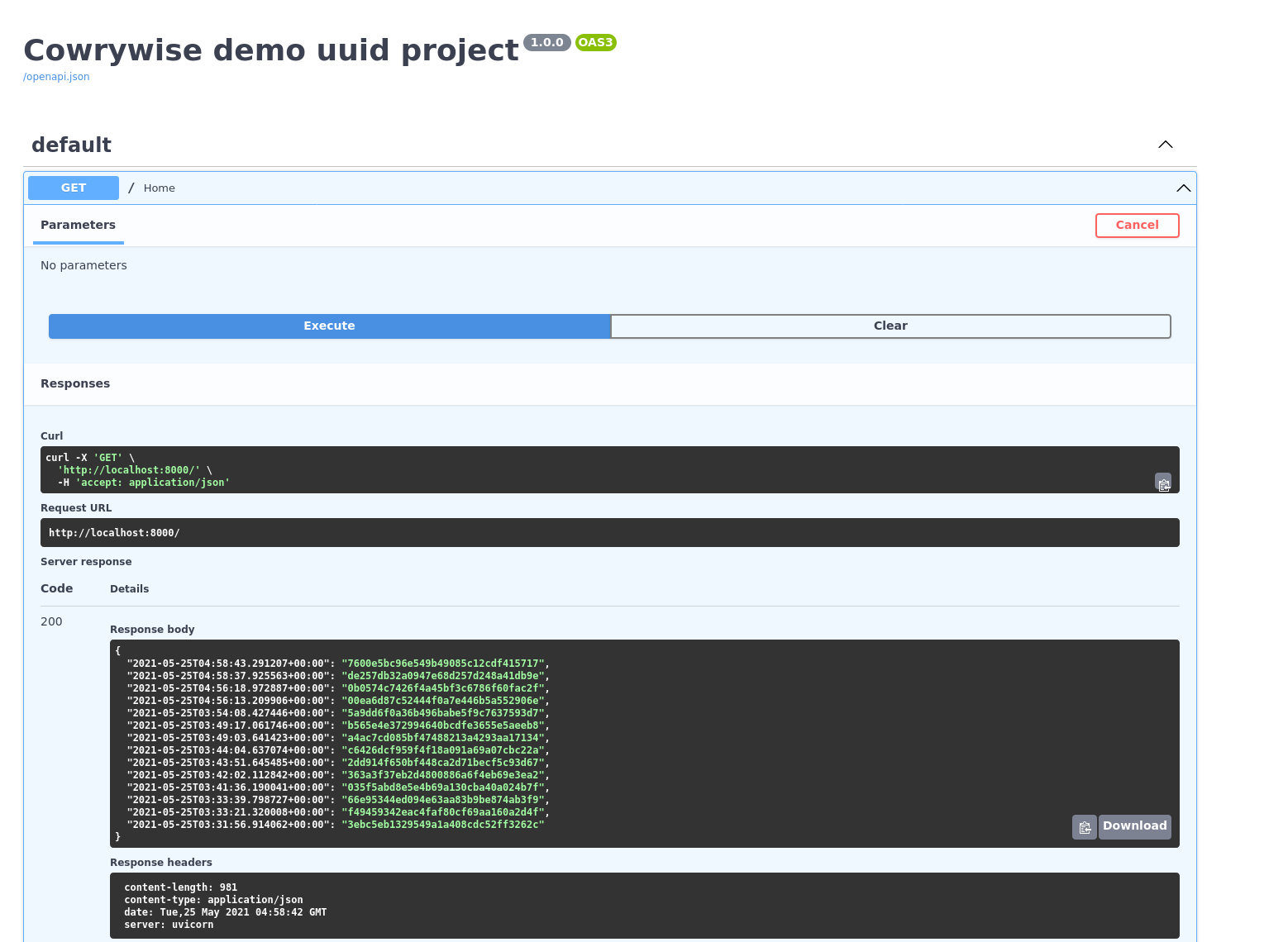The height and width of the screenshot is (942, 1288).
Task: Click the 200 response code
Action: pos(51,621)
